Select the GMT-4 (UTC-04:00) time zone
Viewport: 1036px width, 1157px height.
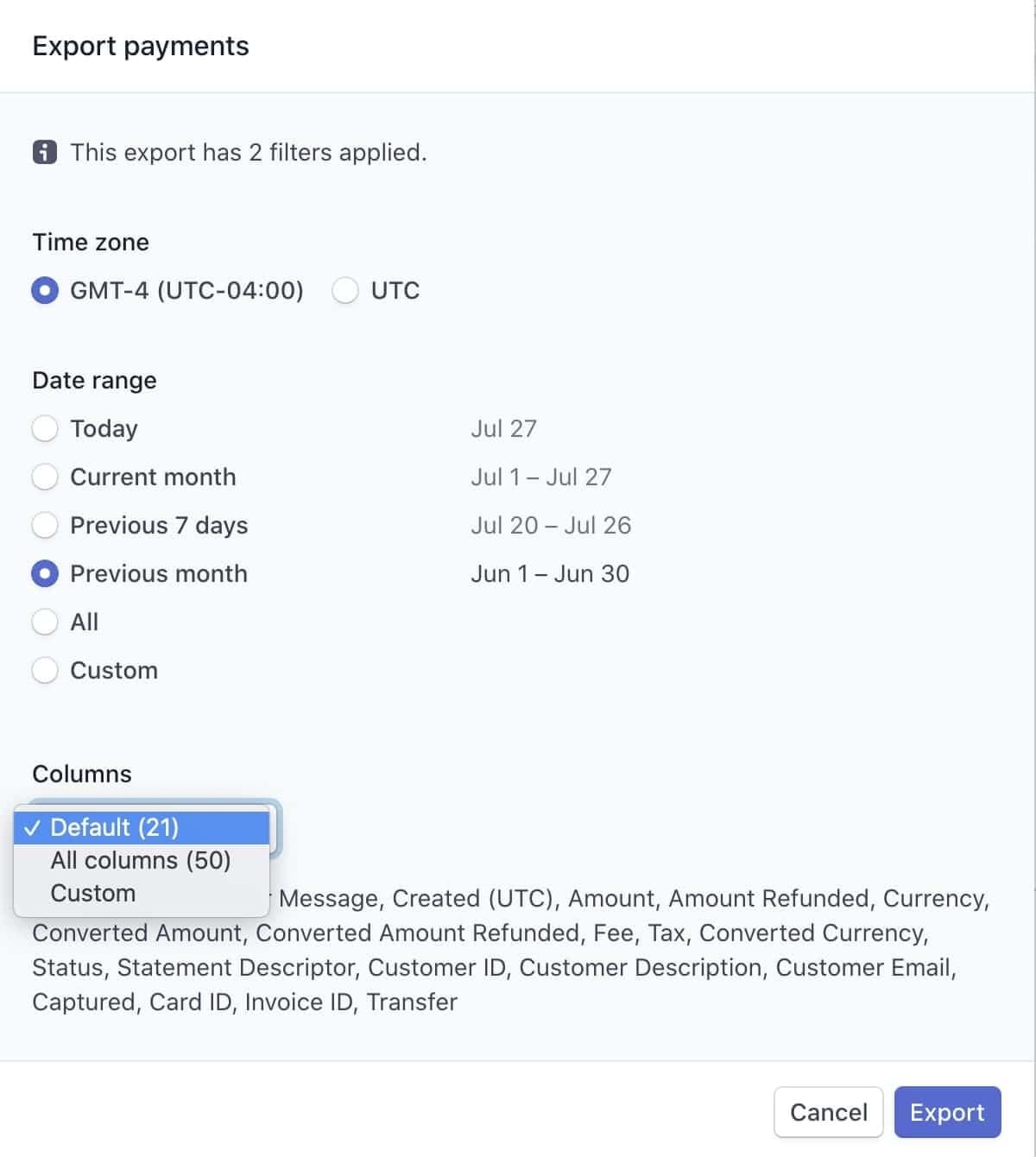pos(44,291)
